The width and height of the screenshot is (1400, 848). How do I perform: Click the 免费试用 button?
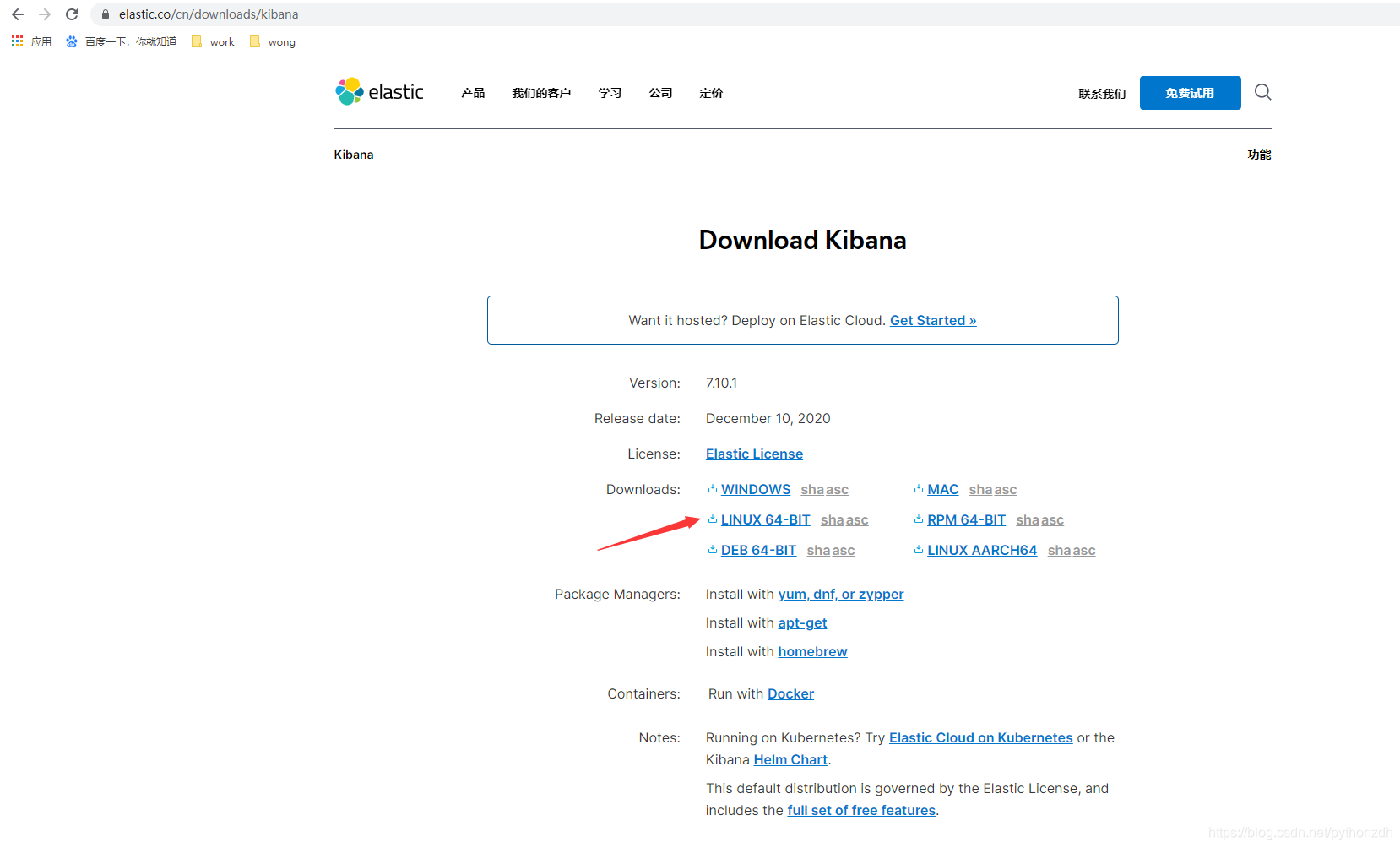pyautogui.click(x=1190, y=93)
